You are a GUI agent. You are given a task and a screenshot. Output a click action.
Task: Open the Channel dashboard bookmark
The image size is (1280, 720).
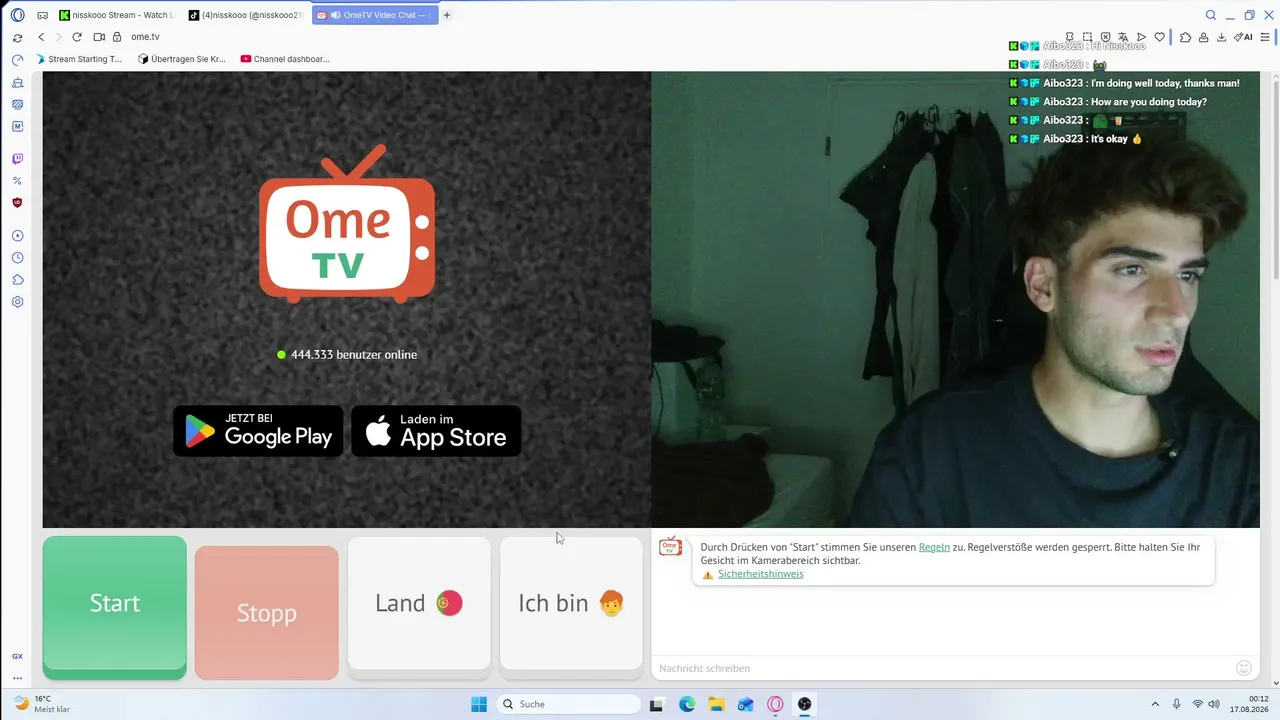285,59
